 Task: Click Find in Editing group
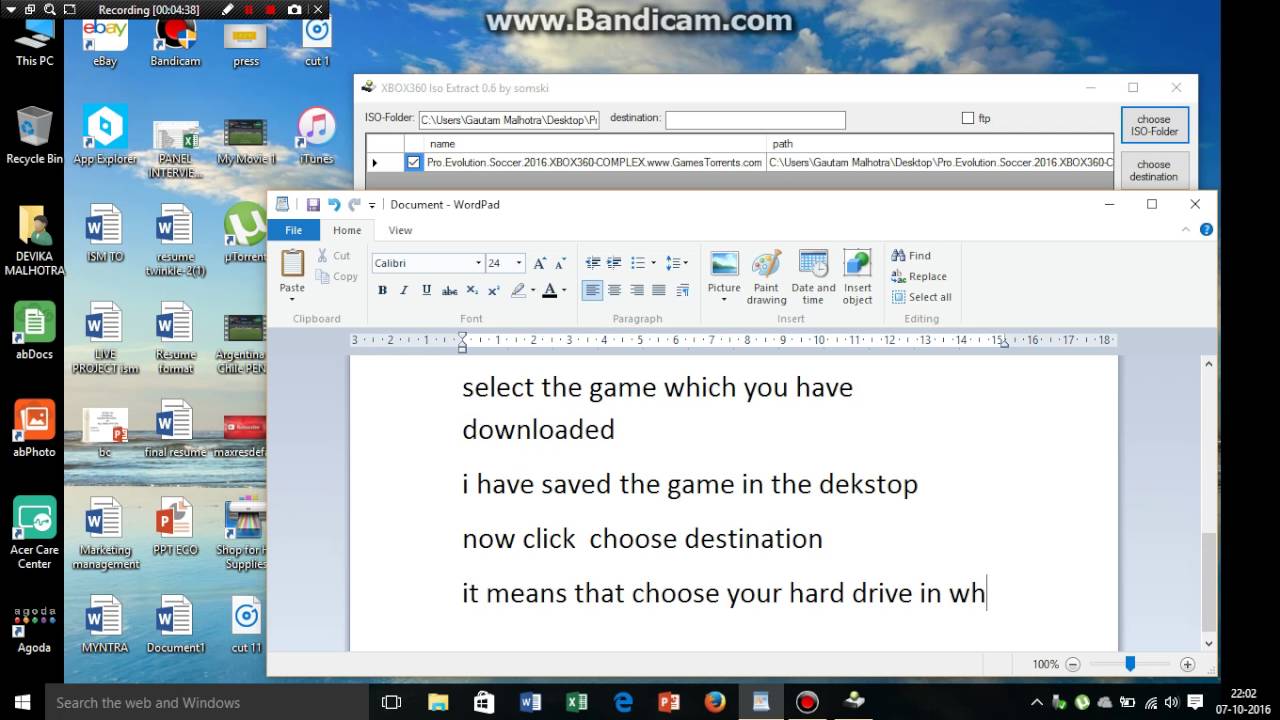pos(911,256)
